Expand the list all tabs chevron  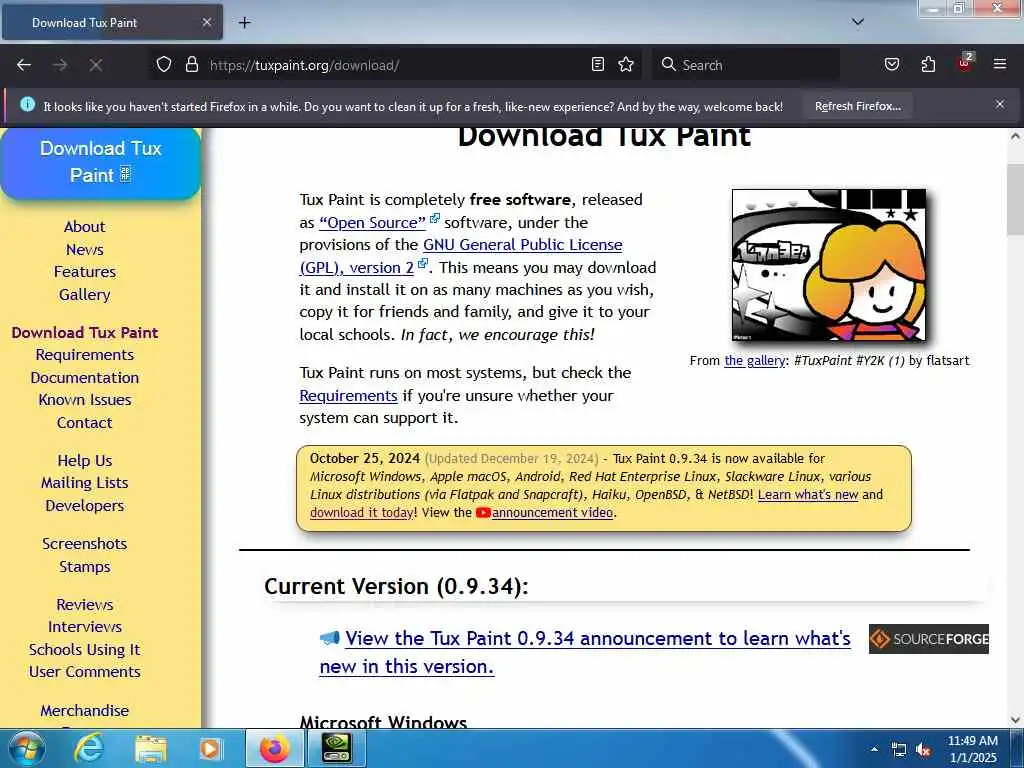(857, 22)
